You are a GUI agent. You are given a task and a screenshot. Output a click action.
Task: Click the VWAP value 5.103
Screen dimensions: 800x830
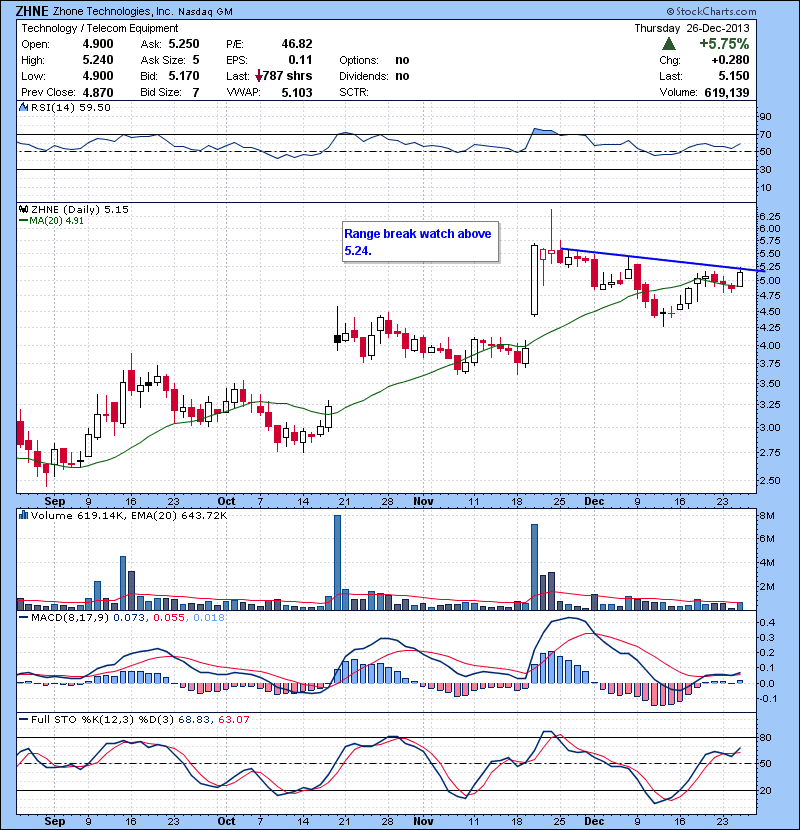(x=297, y=93)
